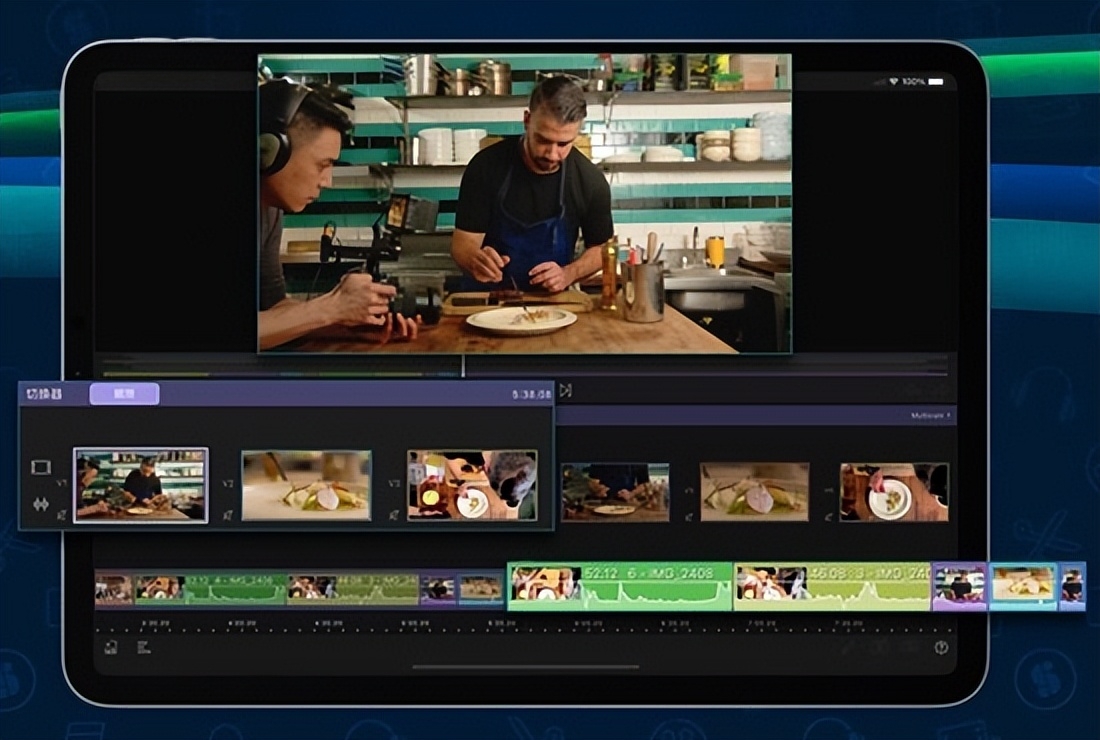The height and width of the screenshot is (740, 1100).
Task: Click the timecode readout in the switcher header
Action: (x=532, y=395)
